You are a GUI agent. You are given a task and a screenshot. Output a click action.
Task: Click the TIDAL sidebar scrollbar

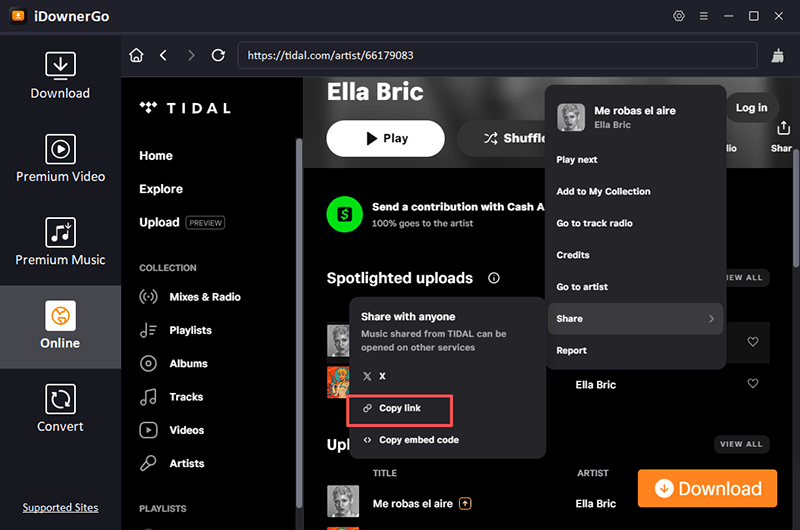point(299,323)
